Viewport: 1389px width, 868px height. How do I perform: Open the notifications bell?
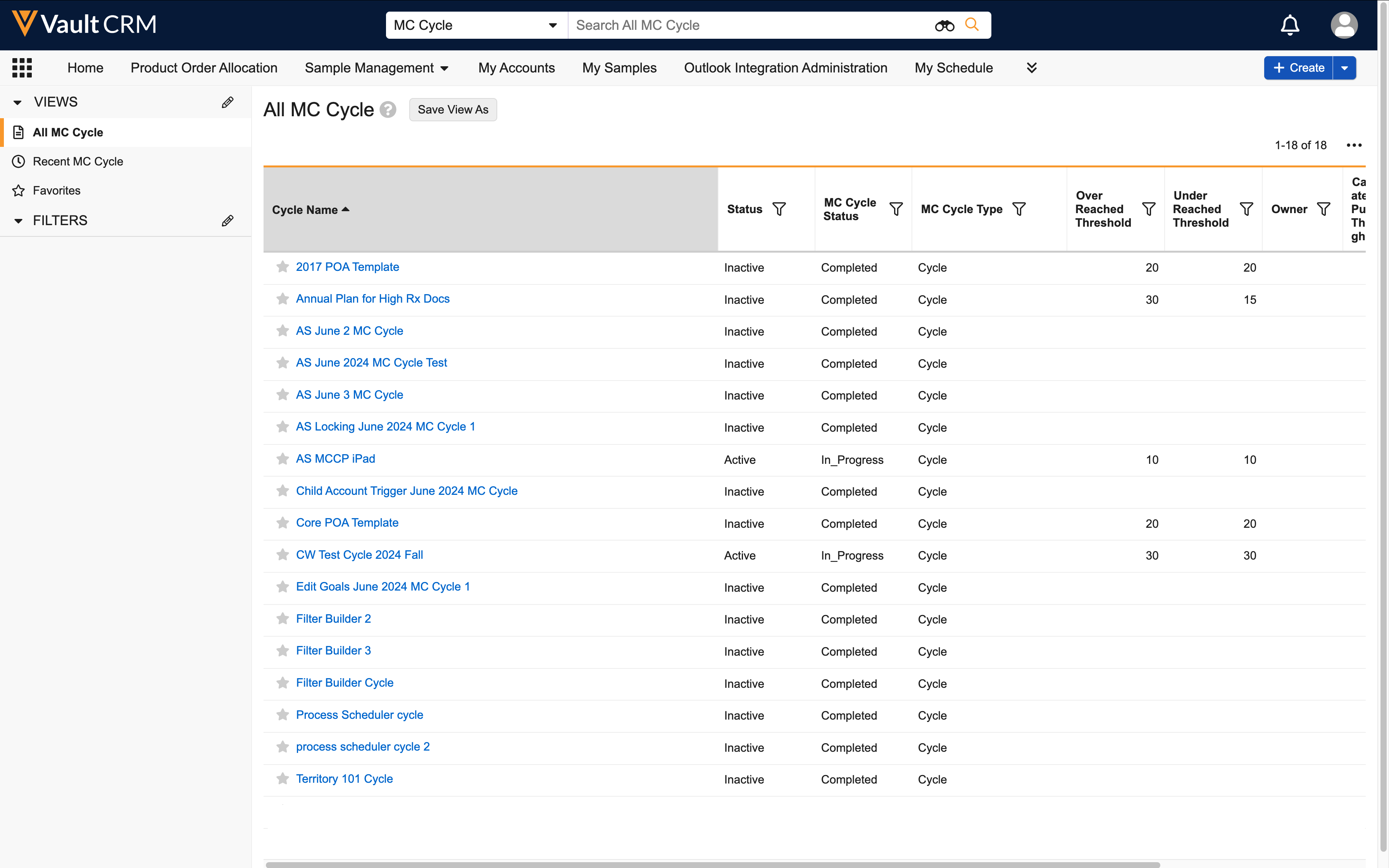pyautogui.click(x=1290, y=25)
